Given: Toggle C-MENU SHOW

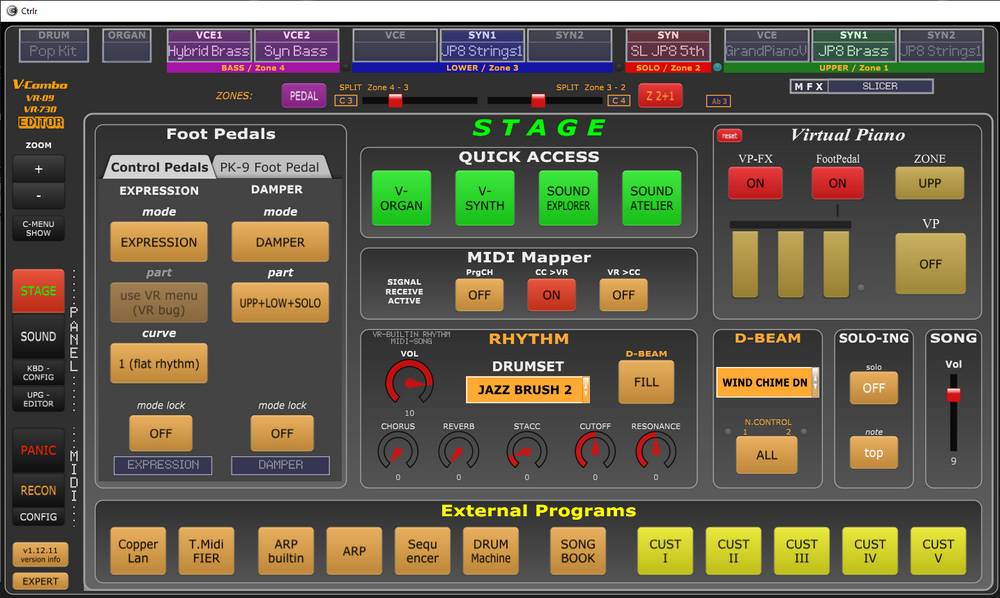Looking at the screenshot, I should [x=38, y=228].
